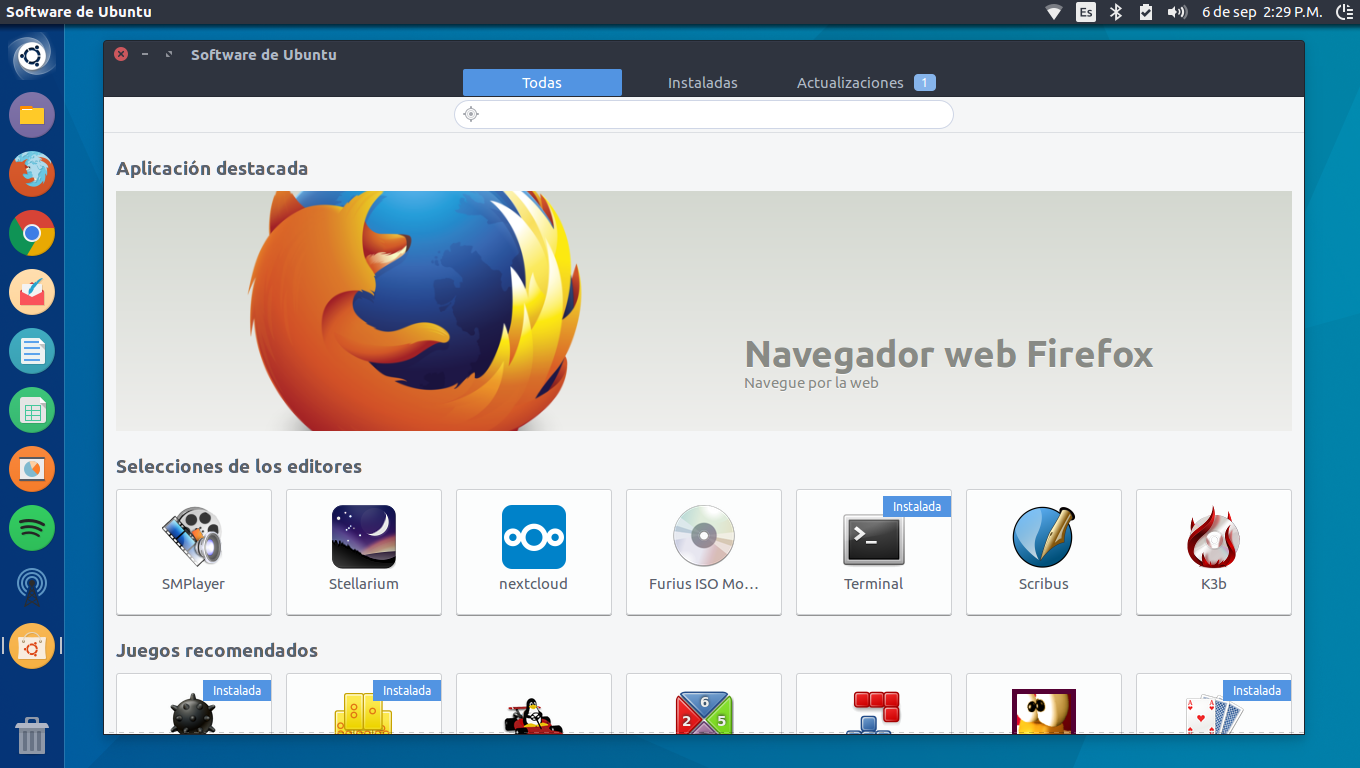This screenshot has width=1360, height=768.
Task: Open the K3b app tile
Action: pyautogui.click(x=1214, y=552)
